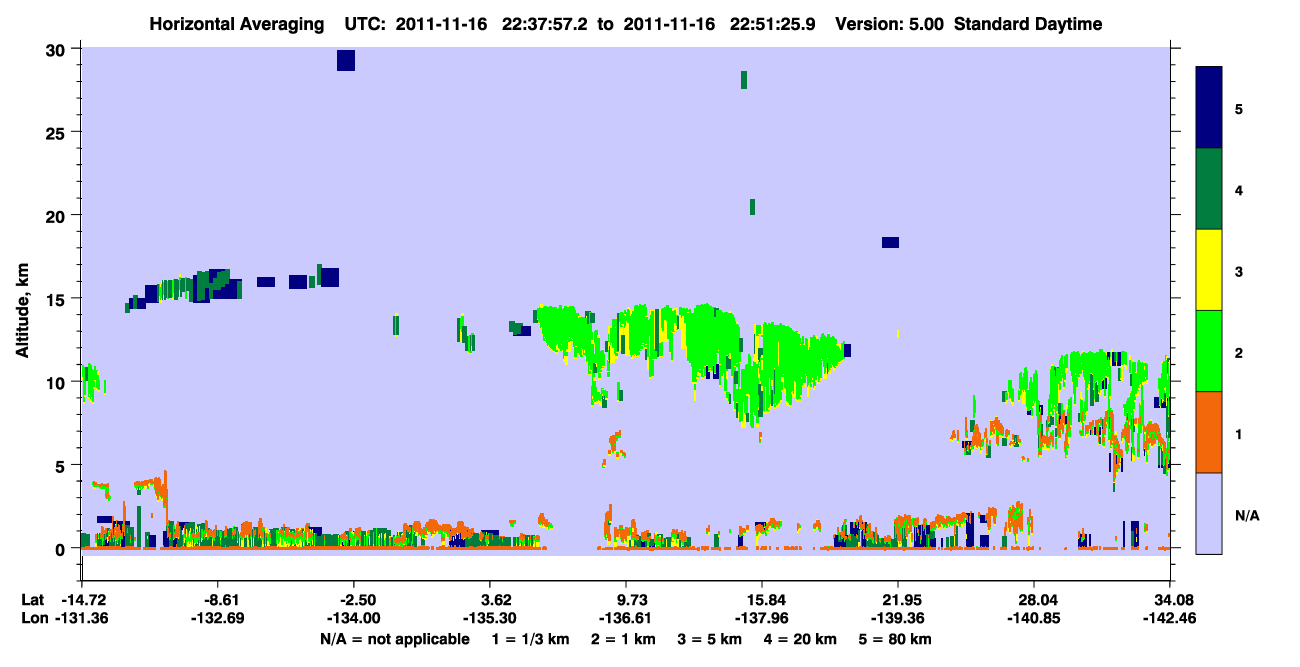
Task: Click the small dark green bar near 20 km altitude
Action: (x=752, y=207)
